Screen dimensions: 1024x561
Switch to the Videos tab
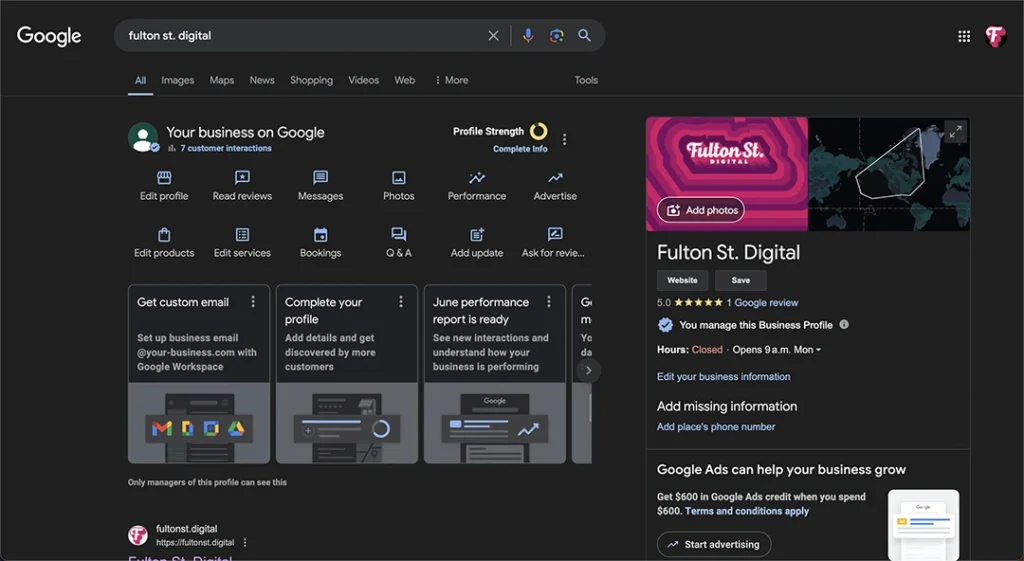363,80
